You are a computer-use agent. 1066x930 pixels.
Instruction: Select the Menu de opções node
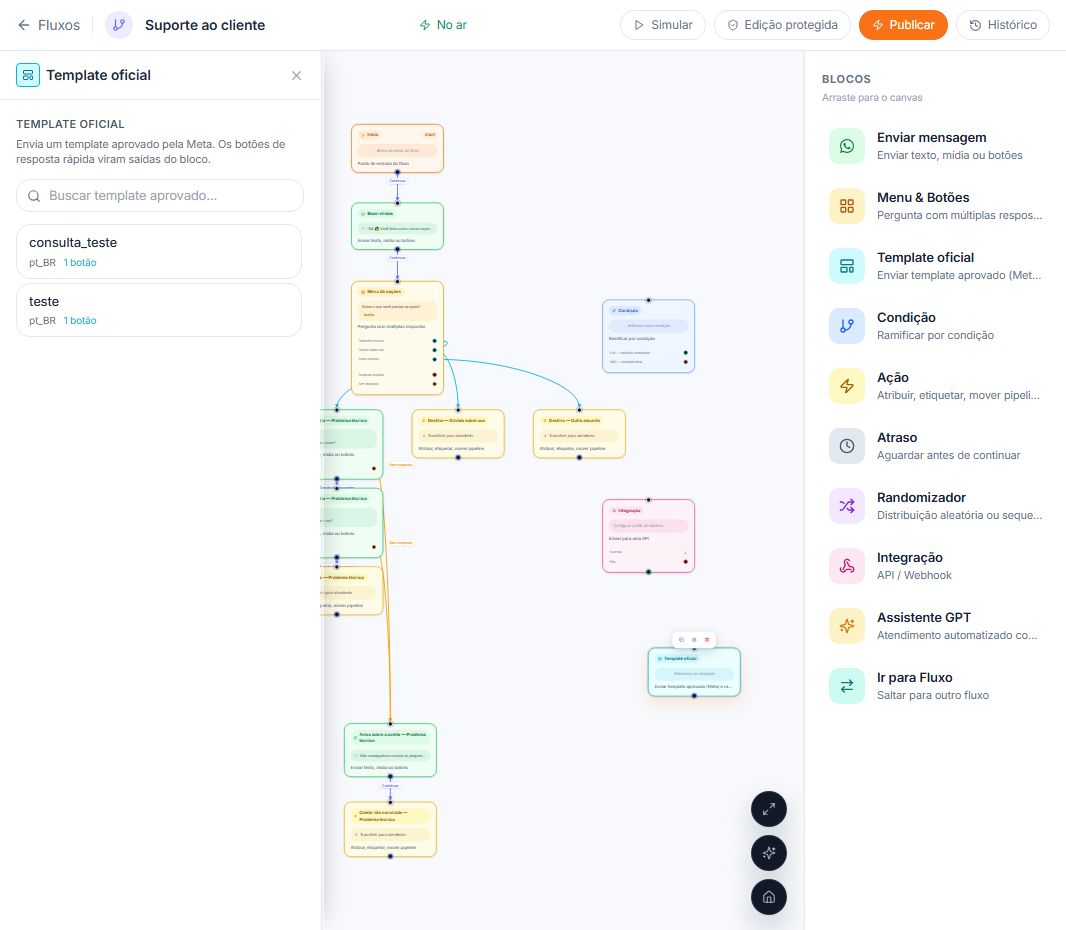click(398, 338)
